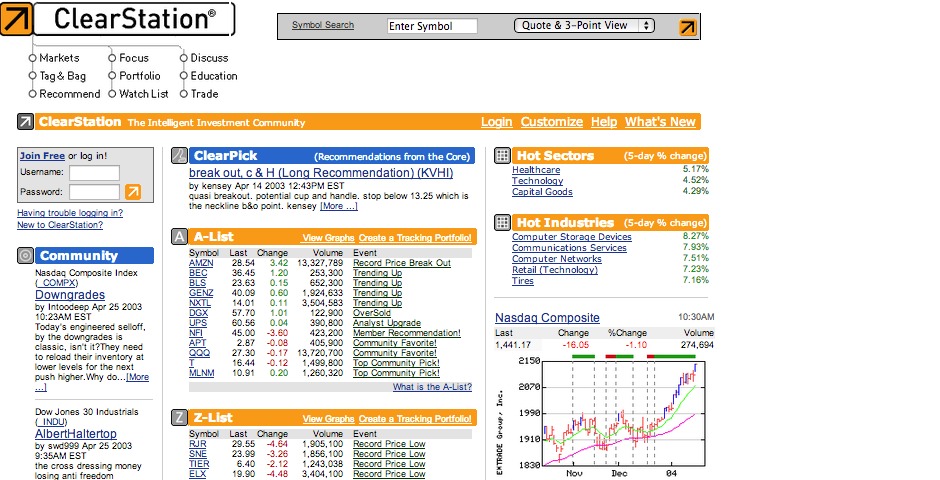Click the ClearStation orange arrow logo icon
Image resolution: width=940 pixels, height=480 pixels.
(16, 19)
